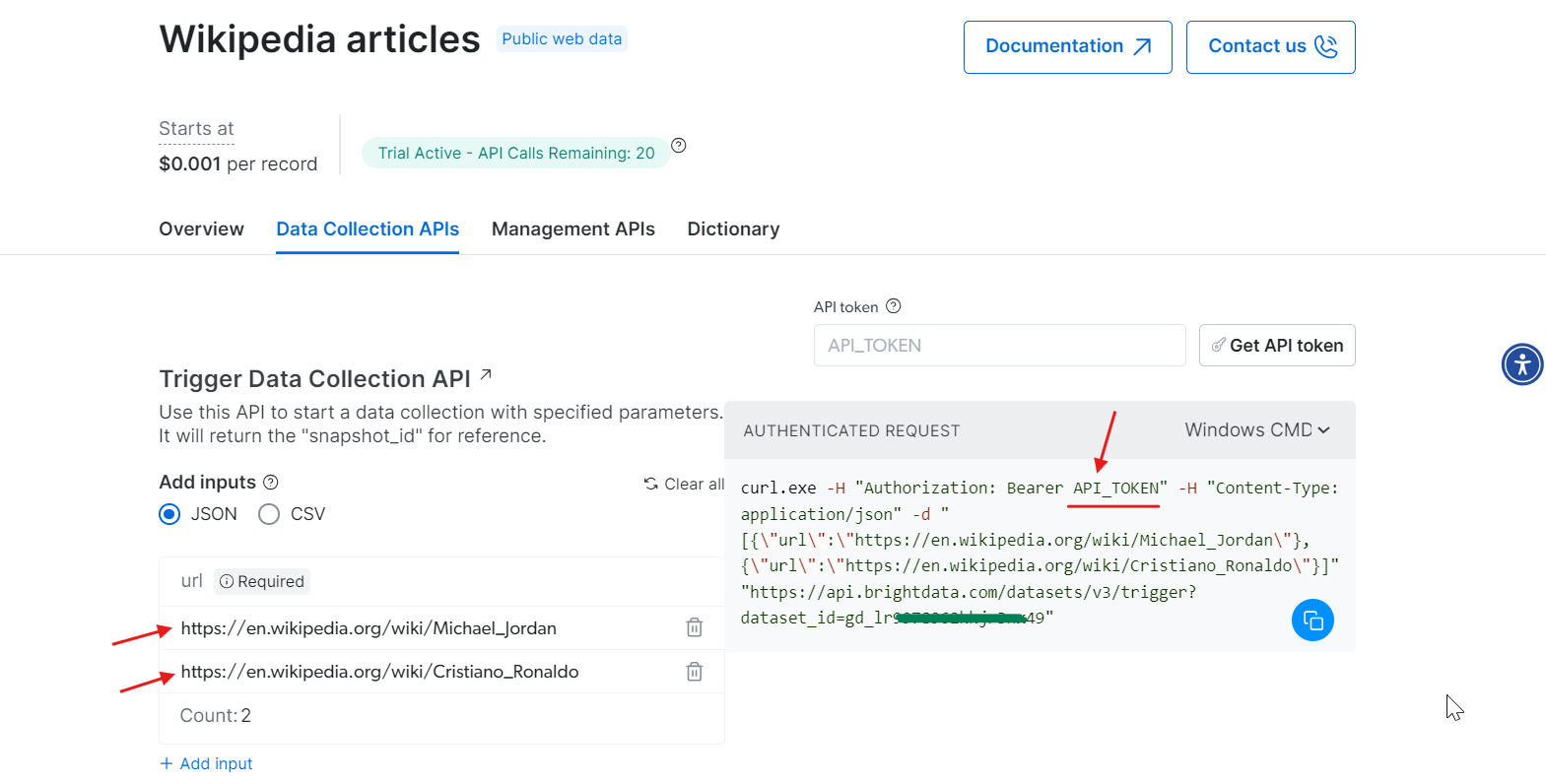Click help icon beside API token label
This screenshot has width=1546, height=784.
(894, 306)
